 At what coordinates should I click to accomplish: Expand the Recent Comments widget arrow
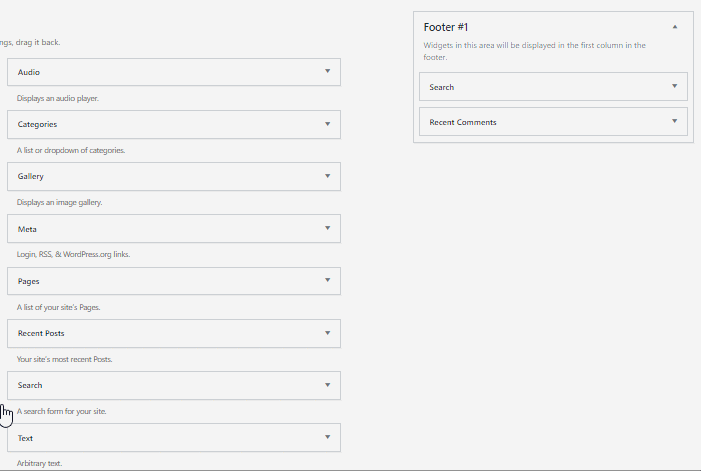675,122
